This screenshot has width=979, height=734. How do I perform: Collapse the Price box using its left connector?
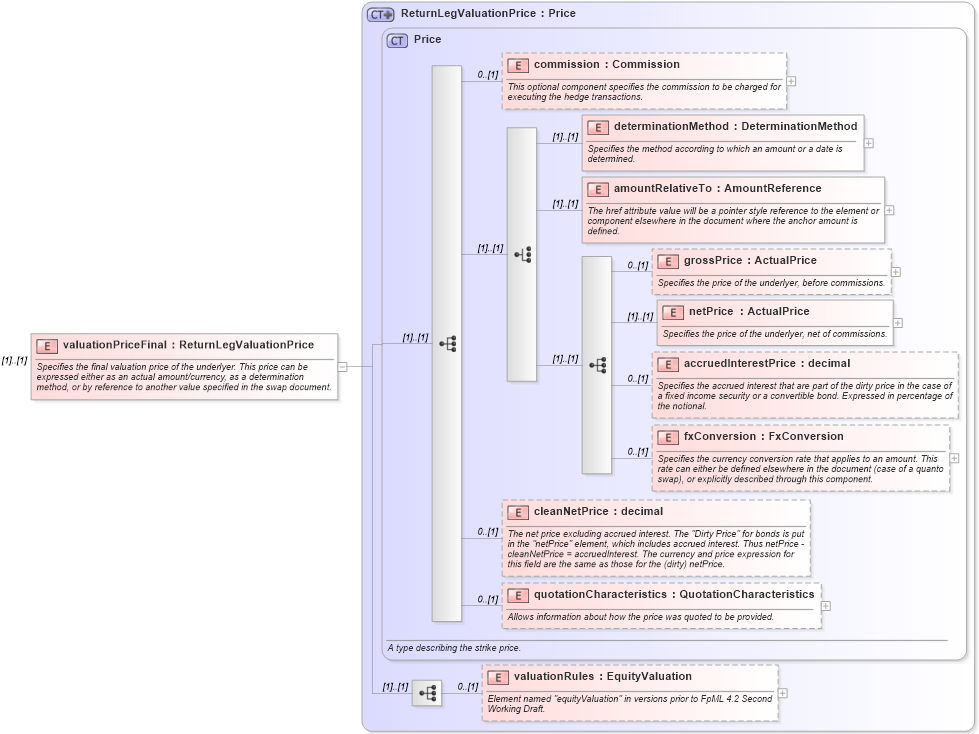343,366
